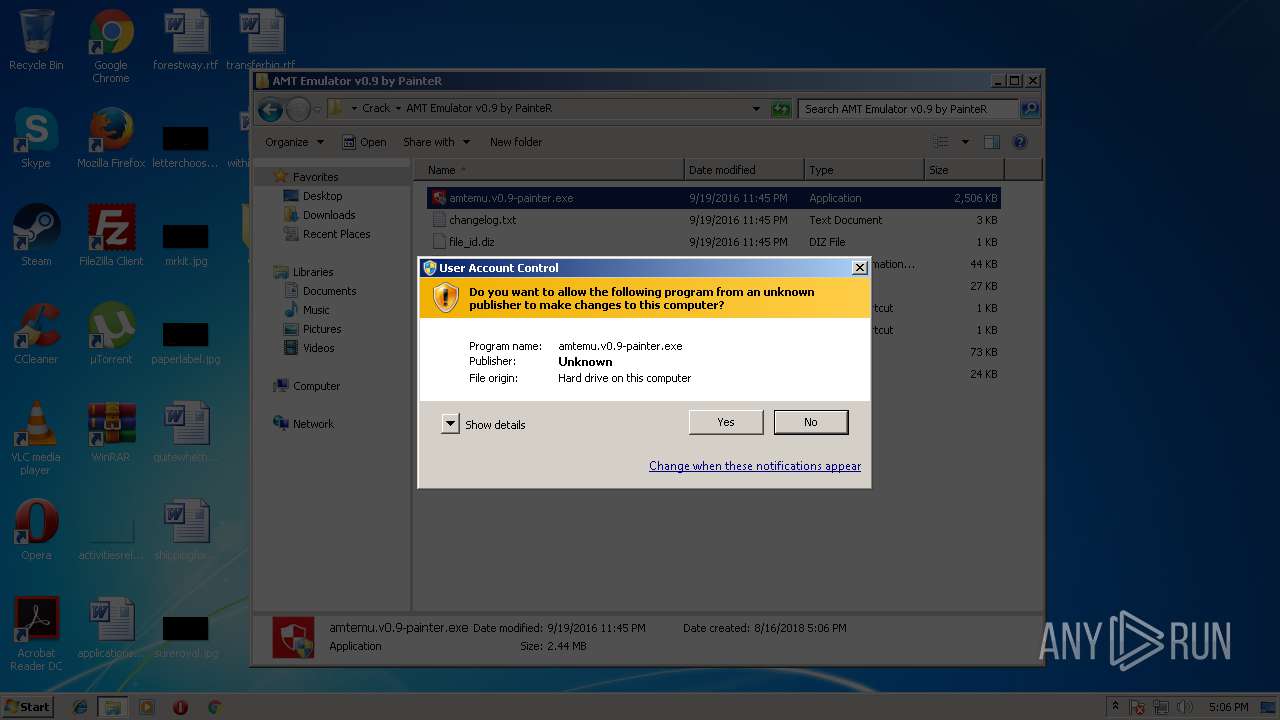
Task: Sort files by Size column
Action: [962, 170]
